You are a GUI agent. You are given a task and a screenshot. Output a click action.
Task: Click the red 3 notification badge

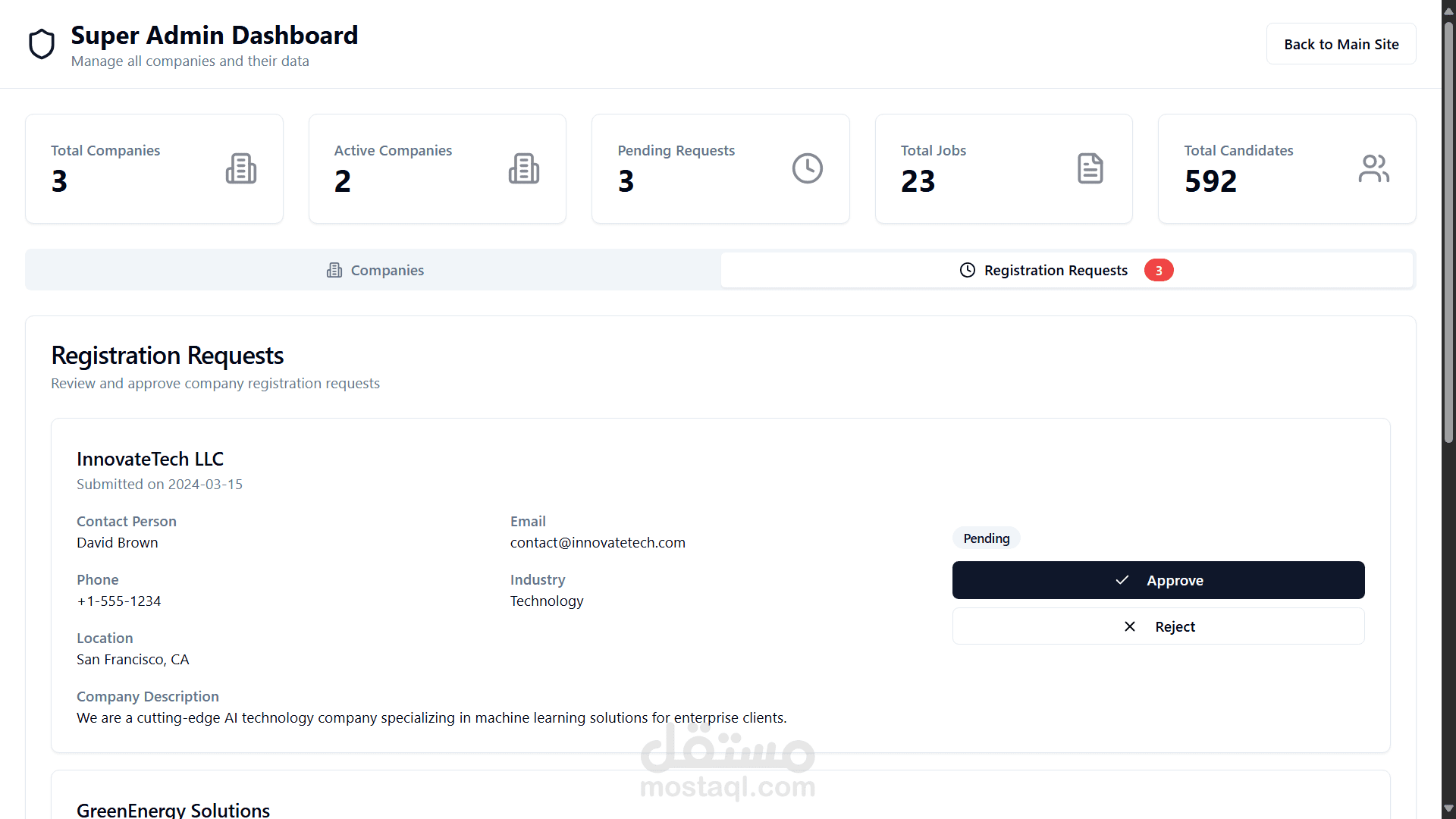(1159, 271)
